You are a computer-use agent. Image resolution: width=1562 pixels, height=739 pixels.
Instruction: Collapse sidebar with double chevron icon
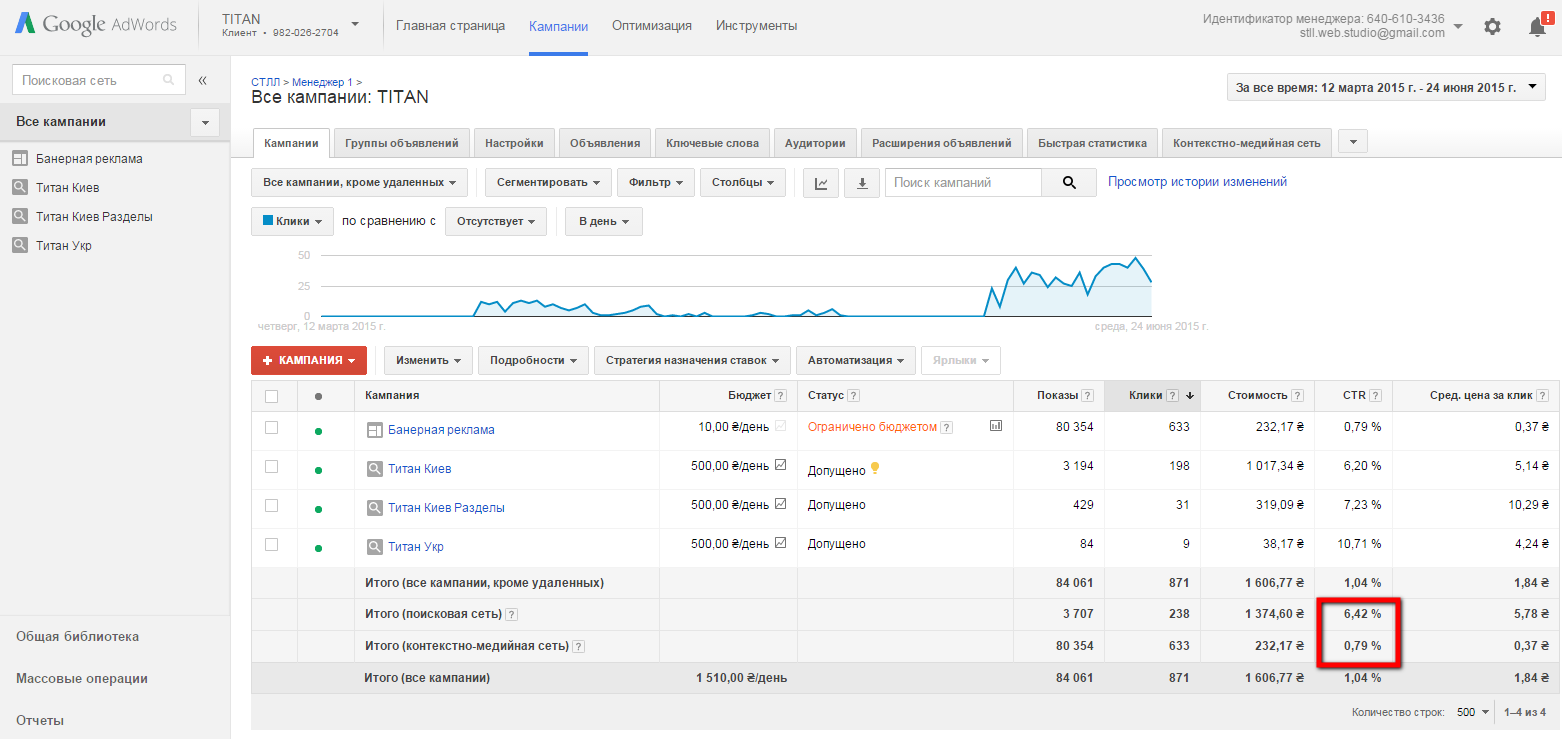(202, 80)
